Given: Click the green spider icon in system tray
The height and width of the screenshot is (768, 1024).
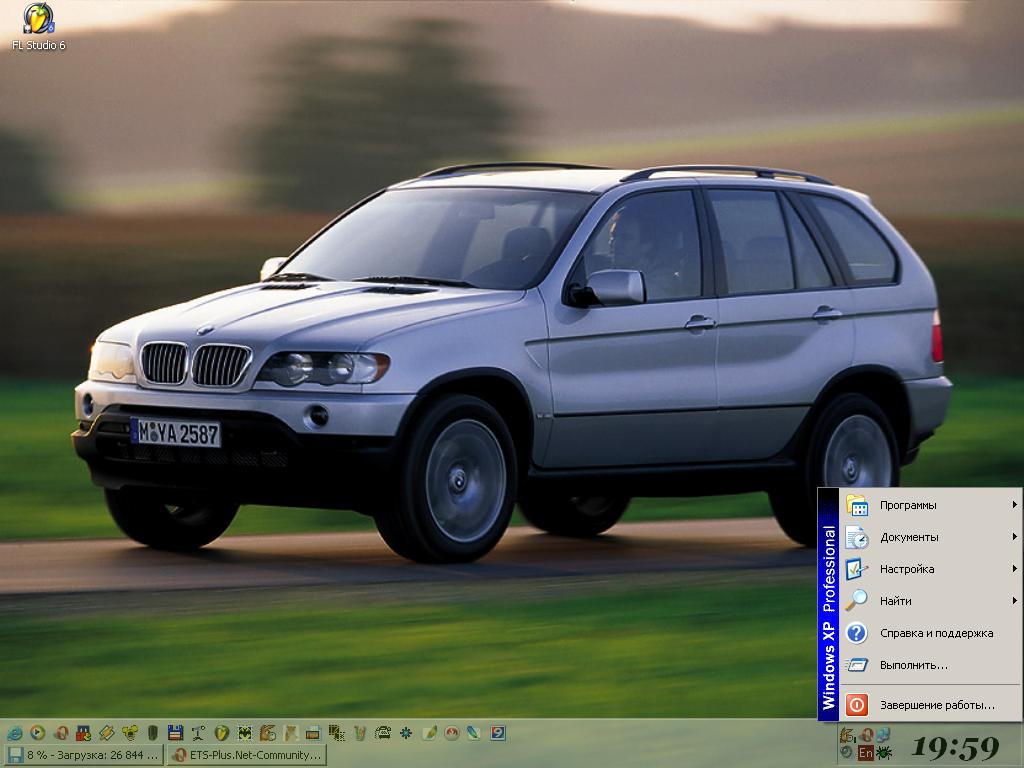Looking at the screenshot, I should [x=885, y=752].
